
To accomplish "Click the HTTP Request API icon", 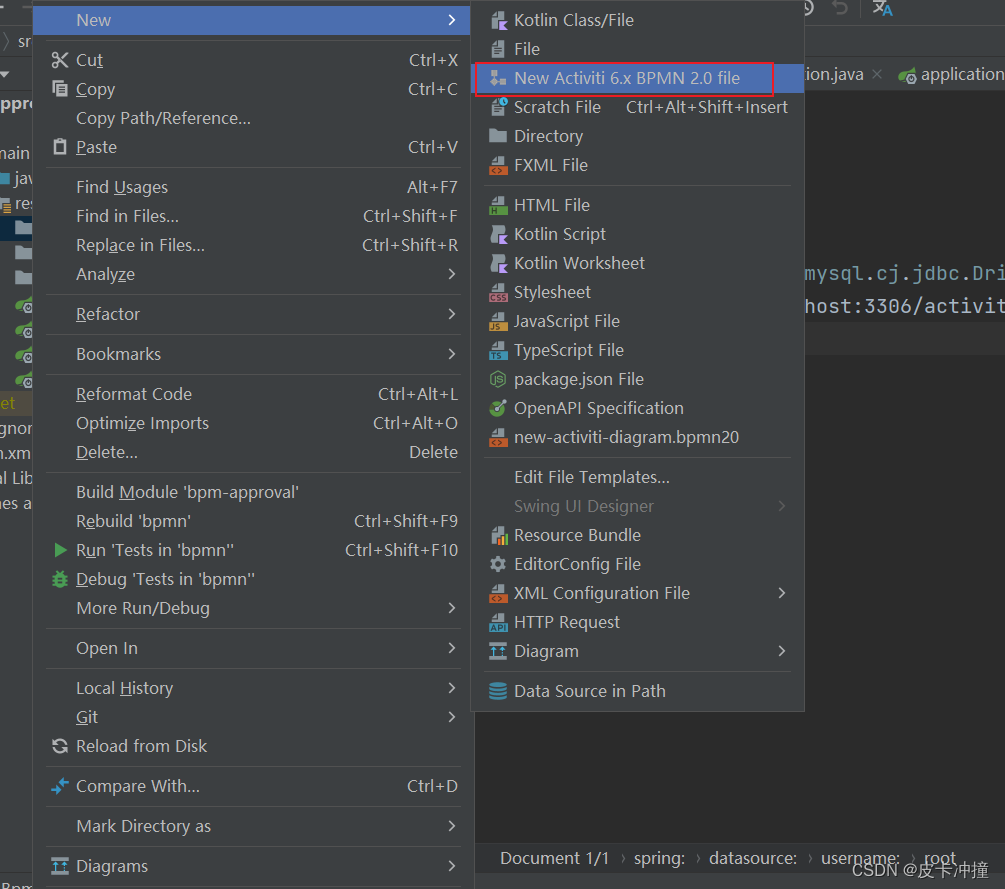I will (x=498, y=622).
